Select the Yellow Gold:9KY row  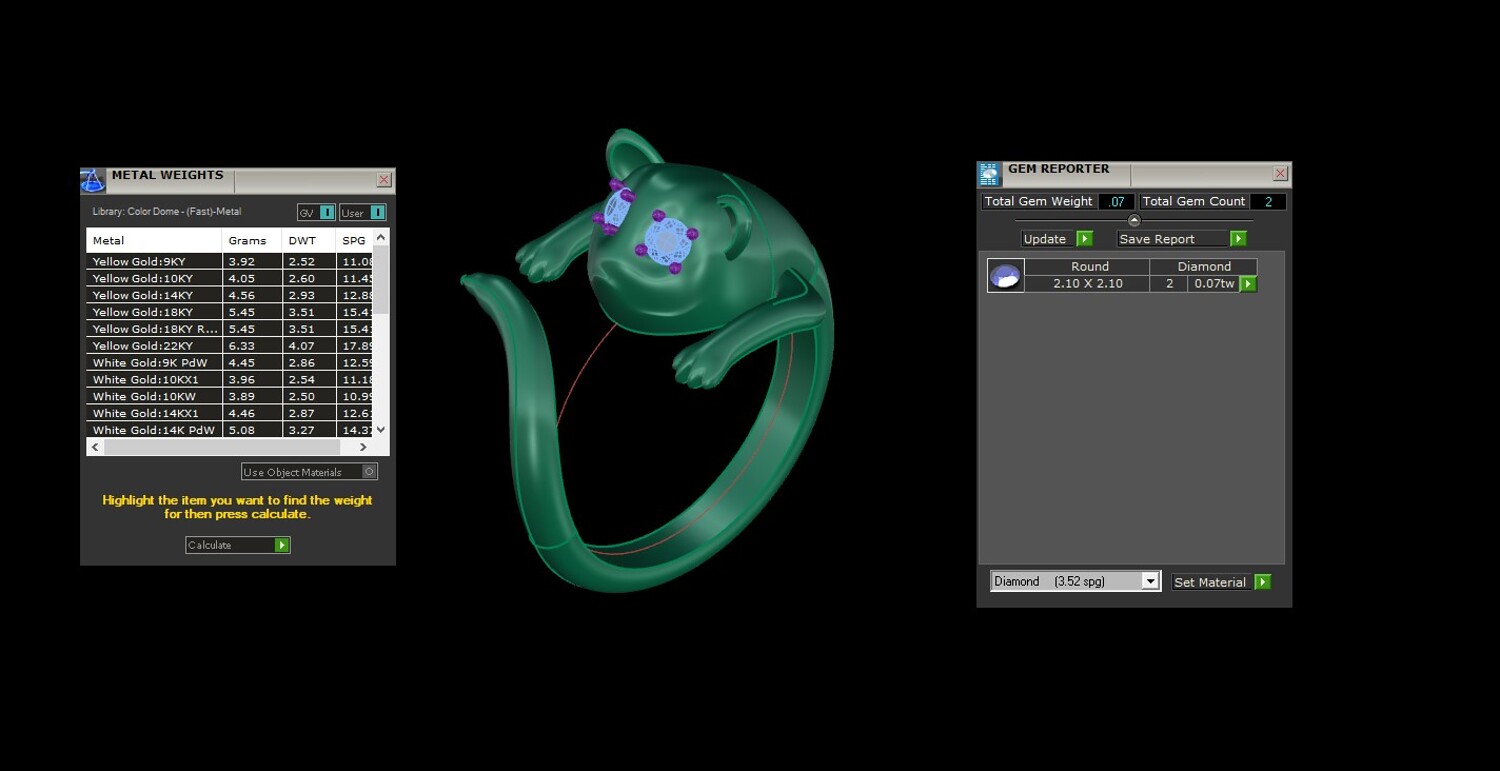(230, 262)
